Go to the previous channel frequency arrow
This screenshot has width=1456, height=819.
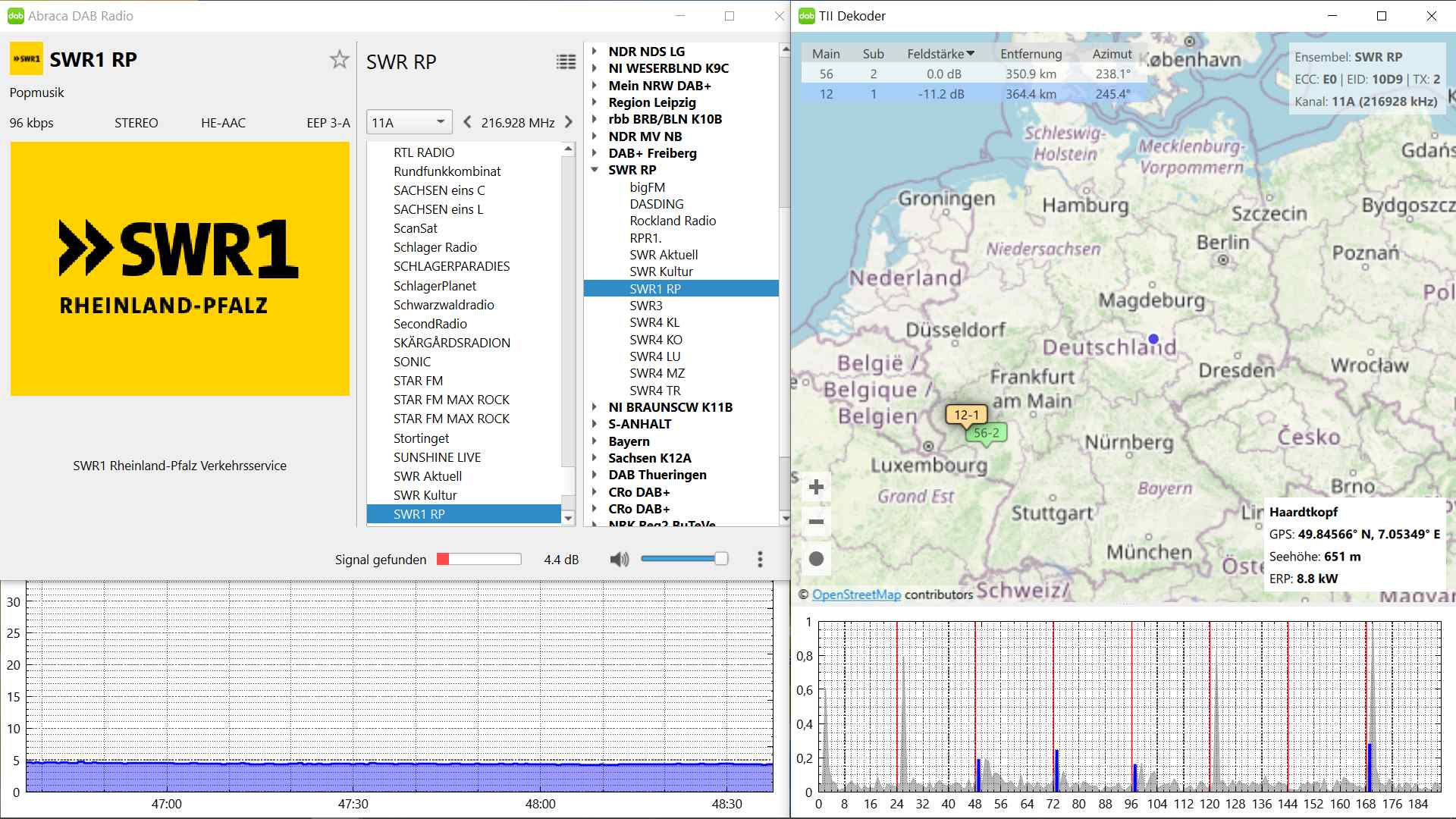tap(467, 122)
